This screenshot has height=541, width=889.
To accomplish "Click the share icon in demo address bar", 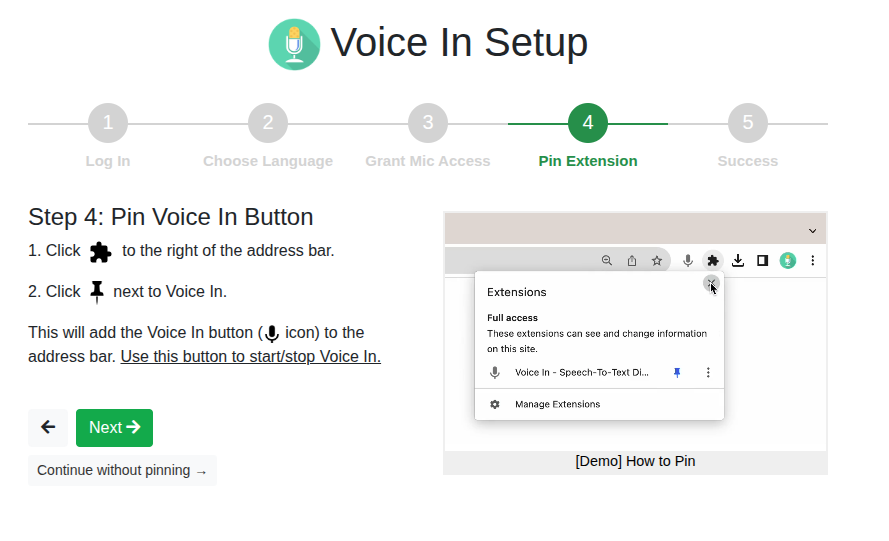I will tap(632, 261).
